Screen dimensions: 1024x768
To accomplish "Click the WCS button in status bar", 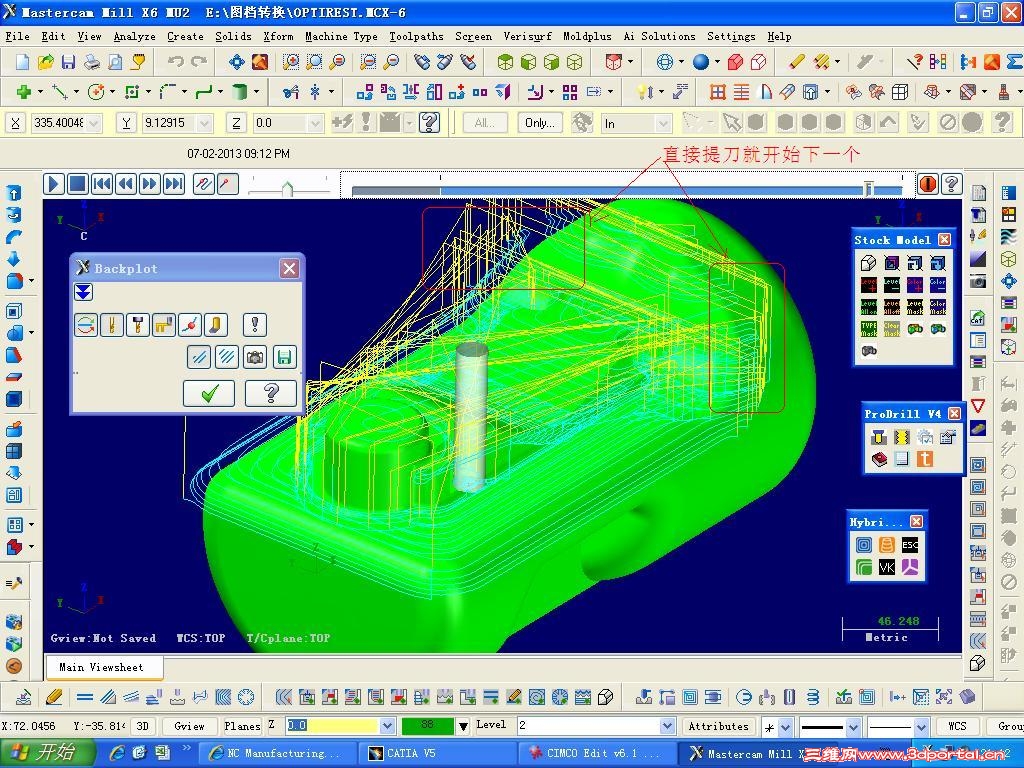I will (957, 726).
